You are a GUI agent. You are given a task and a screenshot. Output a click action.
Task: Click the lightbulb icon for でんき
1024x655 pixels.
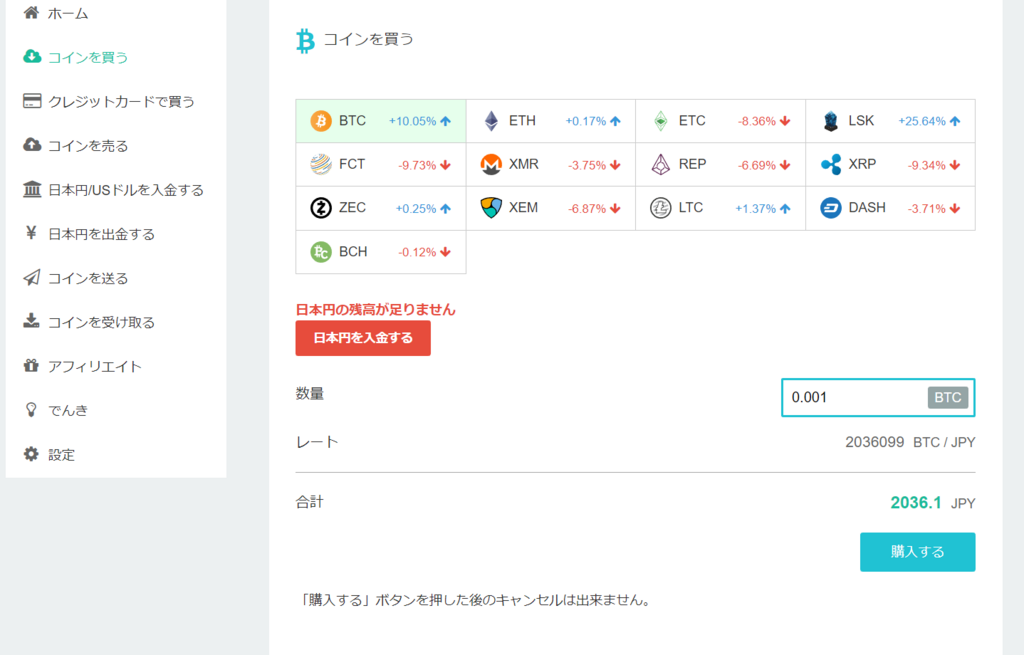[x=31, y=409]
